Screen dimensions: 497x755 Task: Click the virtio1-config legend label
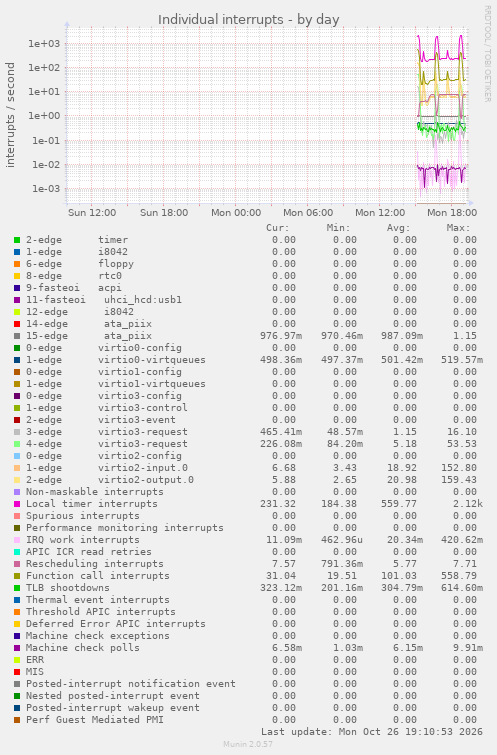[140, 372]
